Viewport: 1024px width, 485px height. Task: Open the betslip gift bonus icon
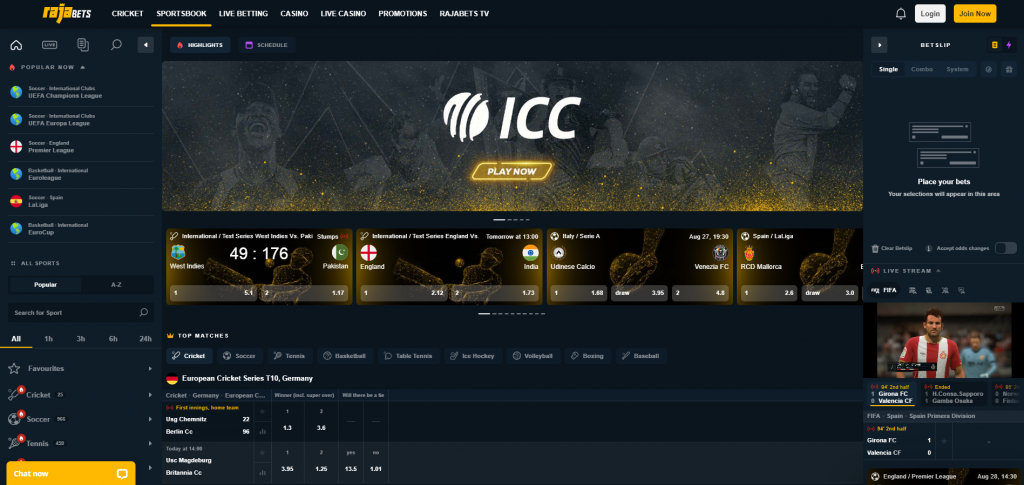tap(1008, 69)
